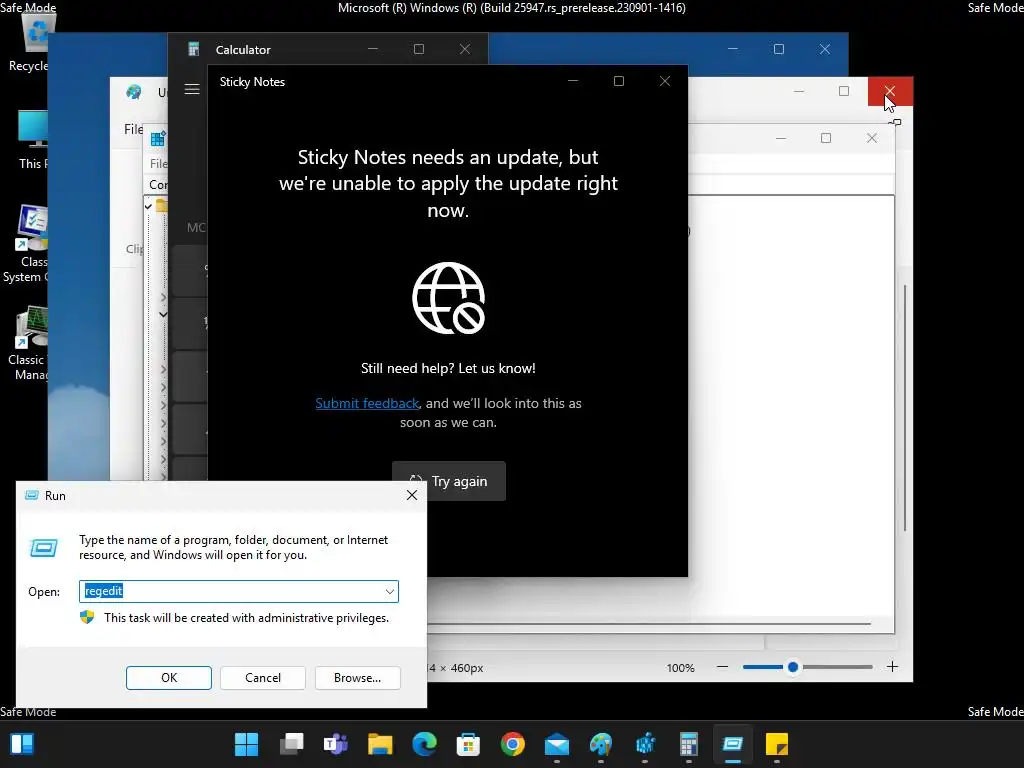This screenshot has width=1024, height=768.
Task: Select the This PC desktop icon
Action: pos(31,139)
